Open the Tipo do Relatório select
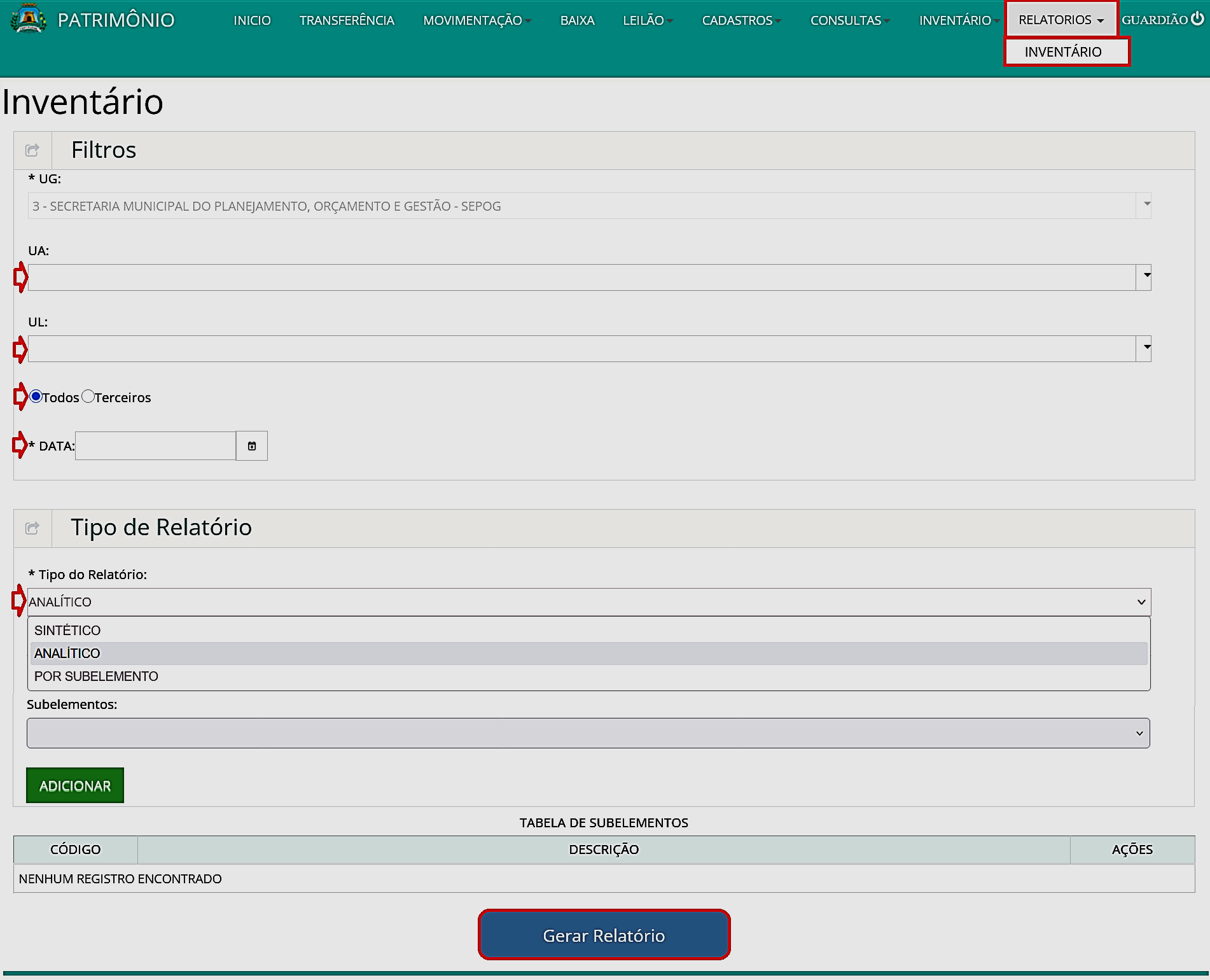 click(589, 602)
